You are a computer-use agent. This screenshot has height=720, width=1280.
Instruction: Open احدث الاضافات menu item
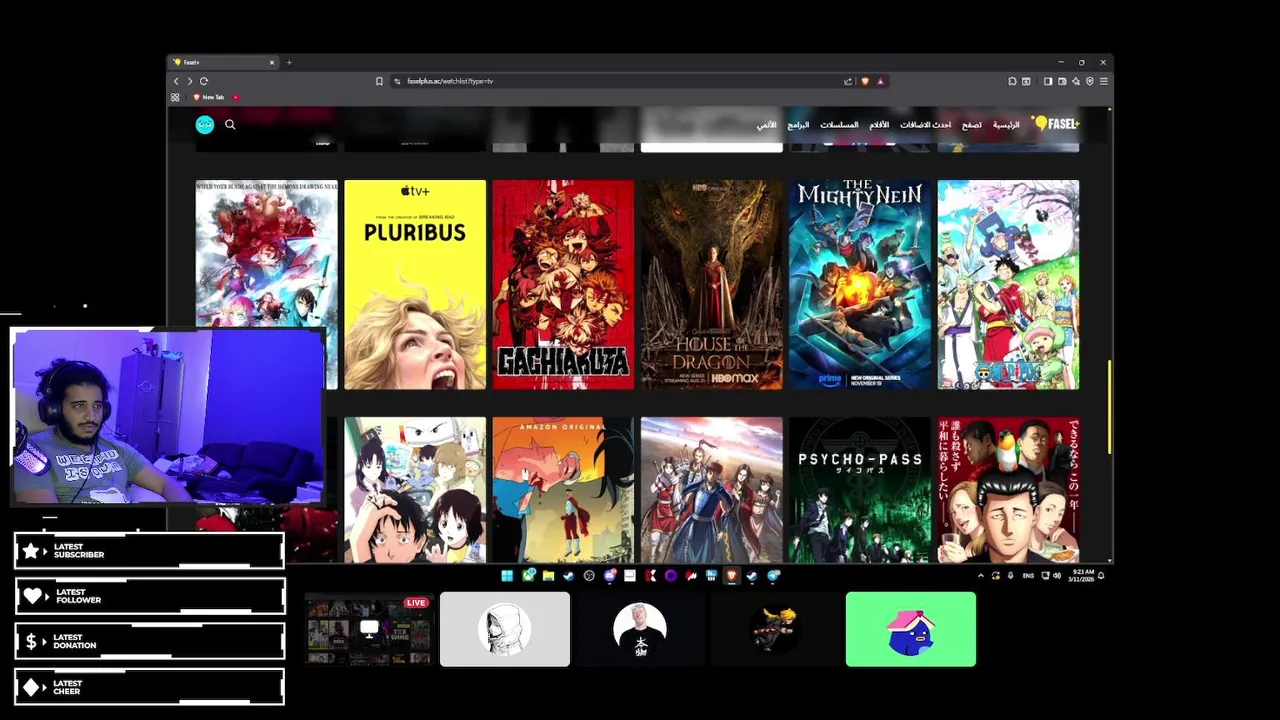[925, 125]
